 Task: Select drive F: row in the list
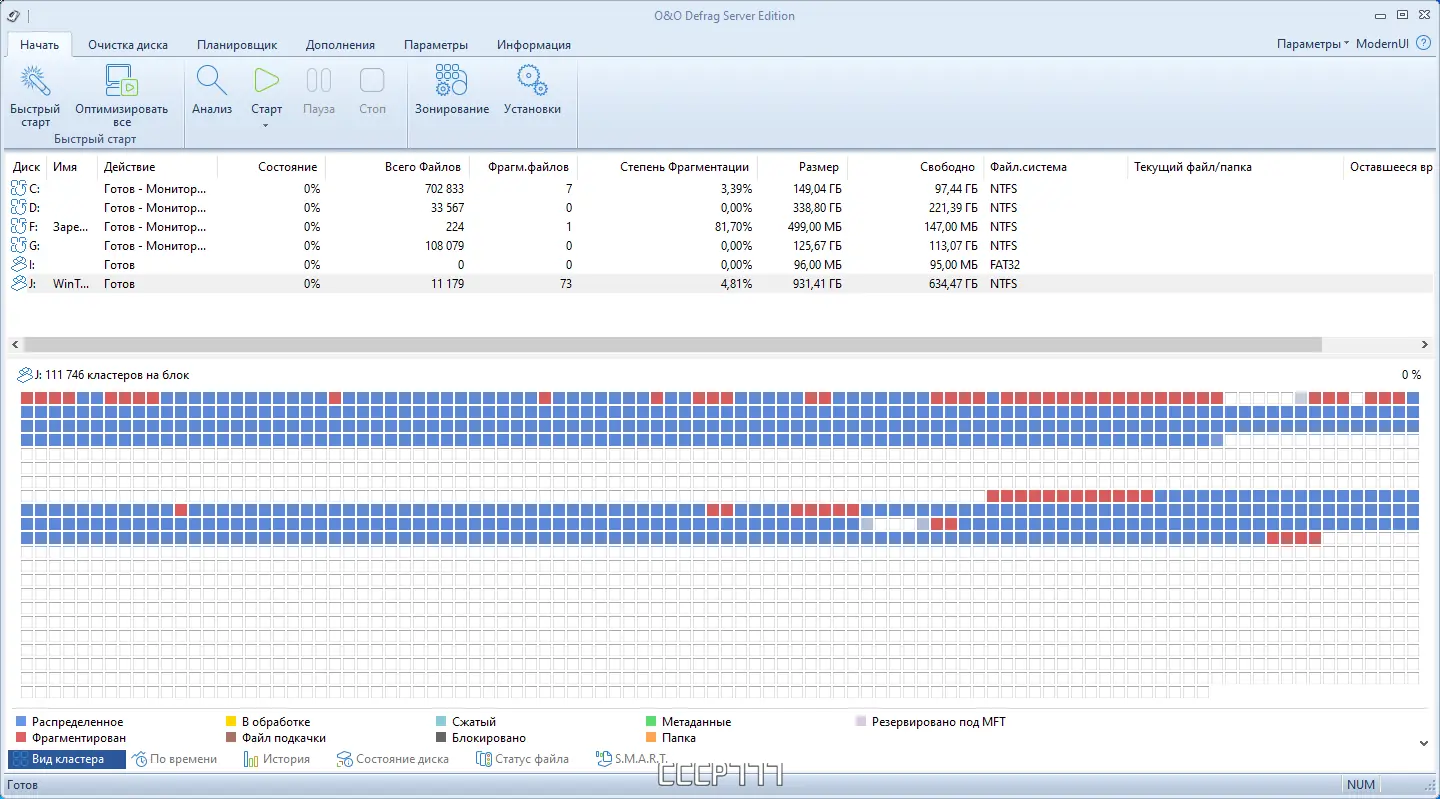[x=35, y=227]
